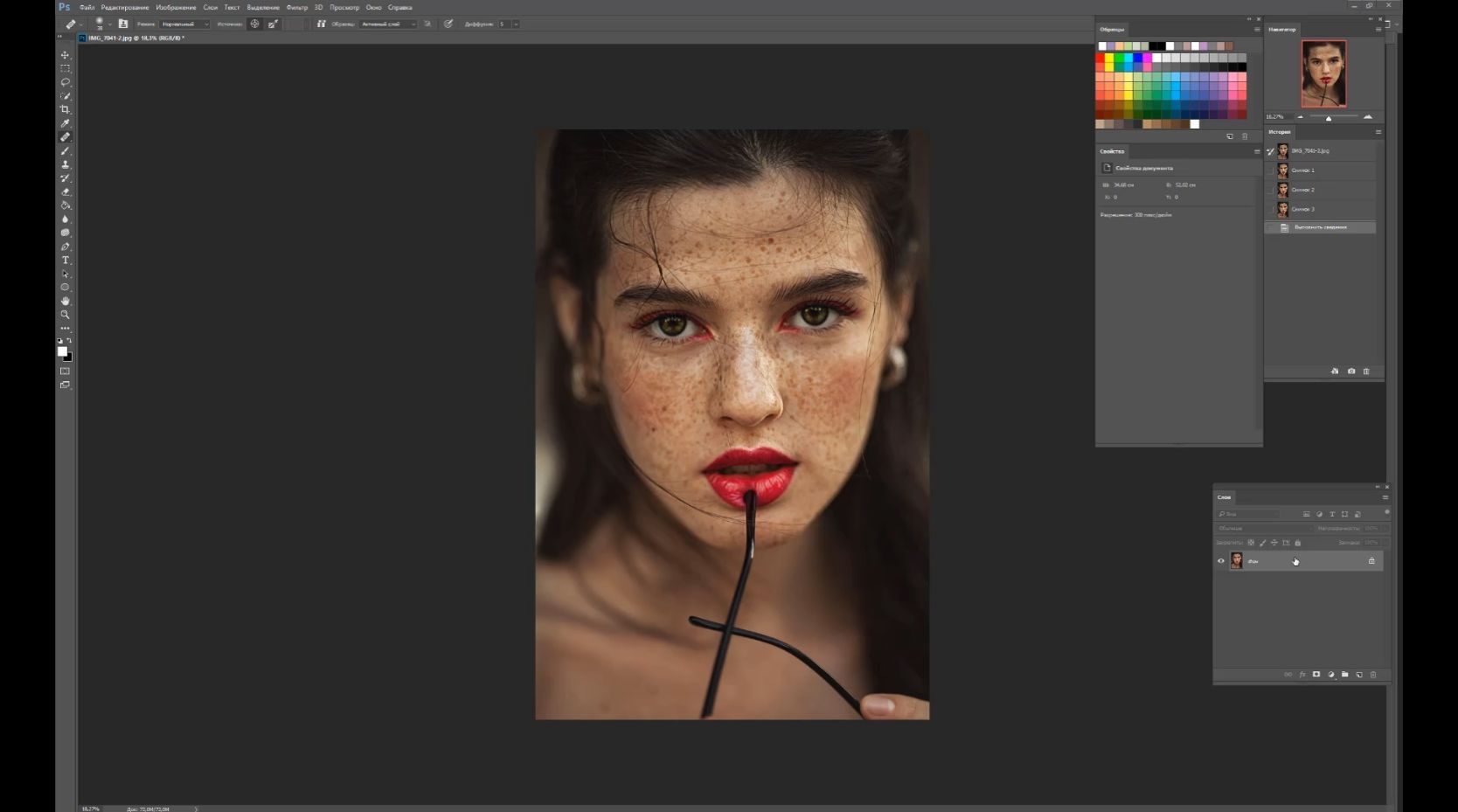Select the Rectangular Marquee tool
1458x812 pixels.
pos(65,68)
